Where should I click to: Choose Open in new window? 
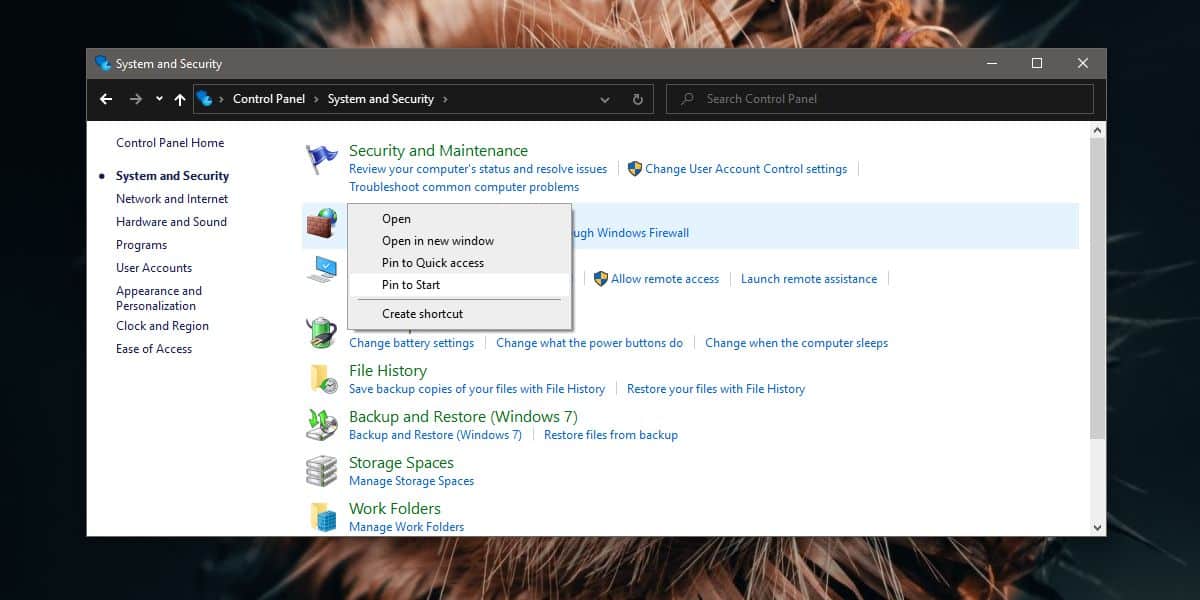pos(460,241)
